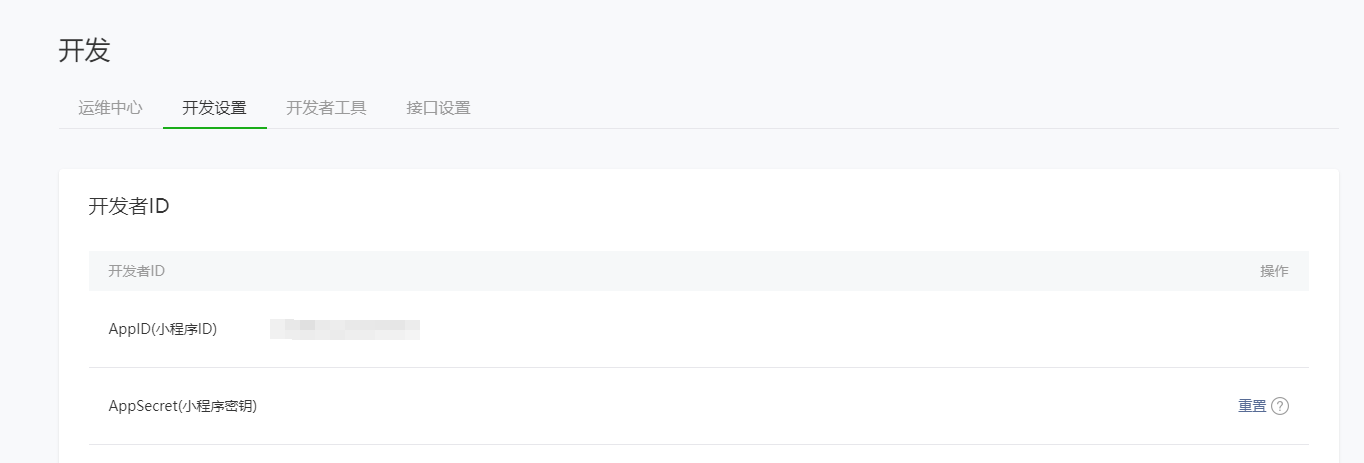Click the gray table header bar center
This screenshot has height=463, width=1364.
(x=698, y=271)
